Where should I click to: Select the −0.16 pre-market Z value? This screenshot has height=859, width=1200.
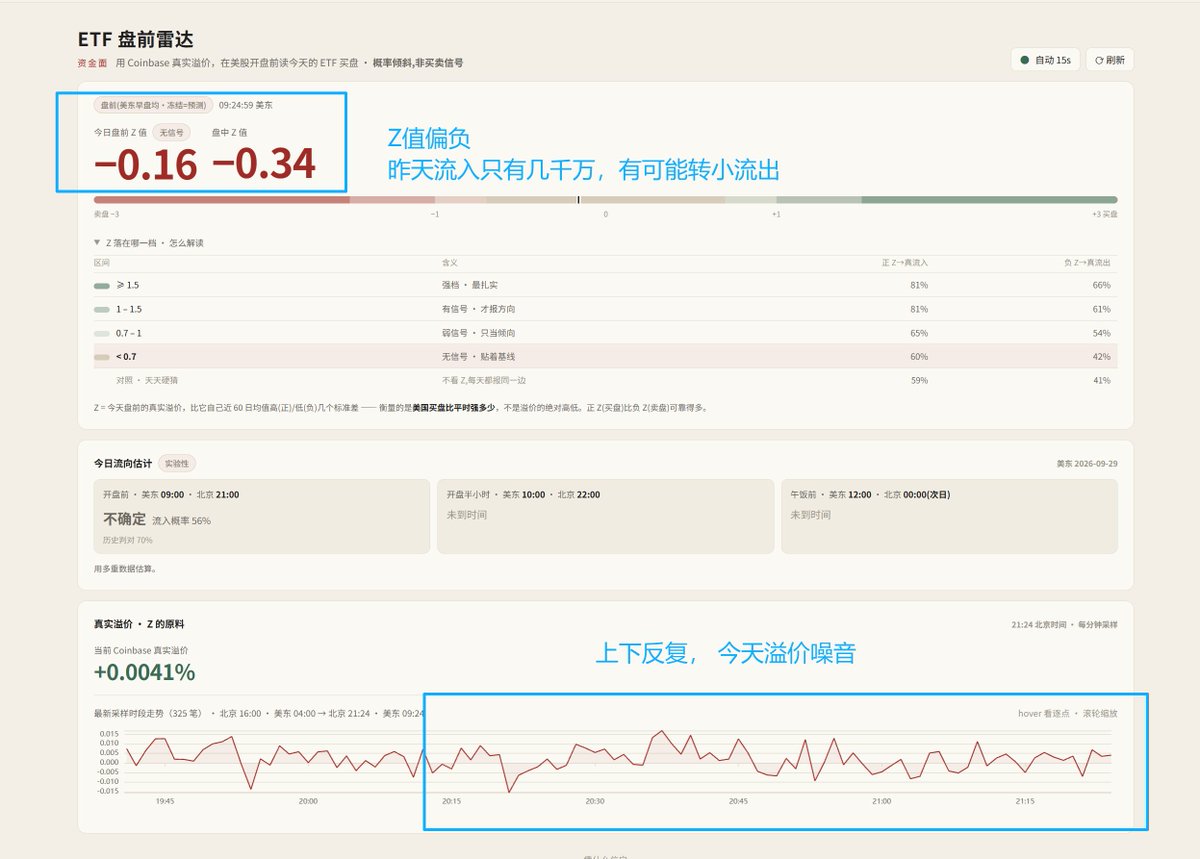point(145,165)
